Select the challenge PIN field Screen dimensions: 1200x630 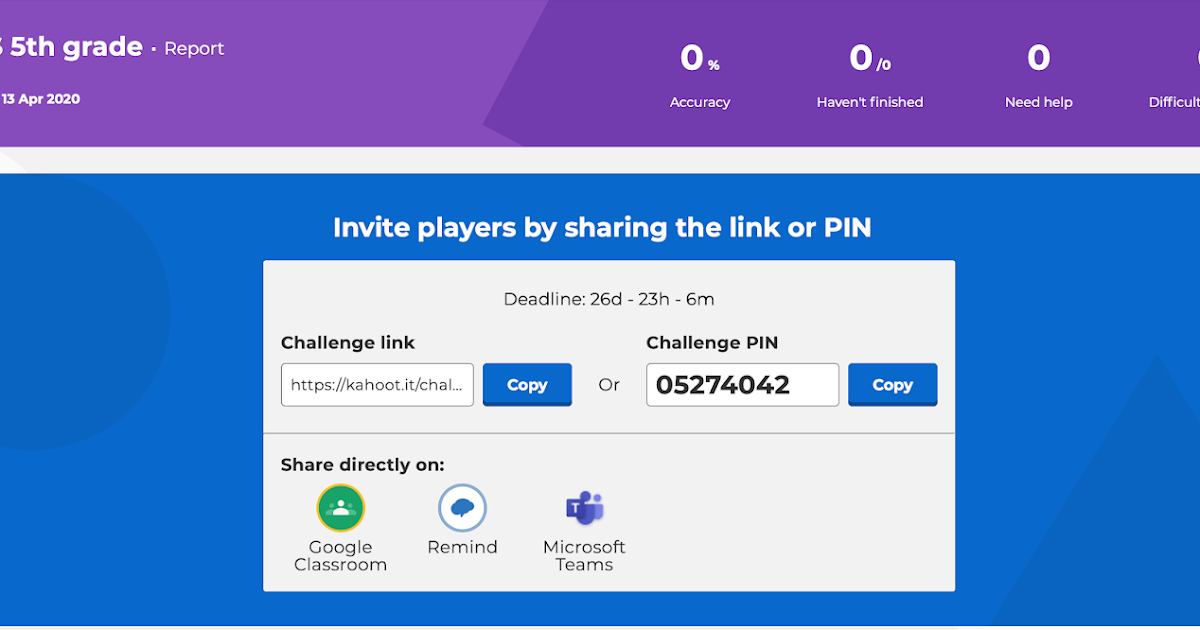(x=742, y=384)
